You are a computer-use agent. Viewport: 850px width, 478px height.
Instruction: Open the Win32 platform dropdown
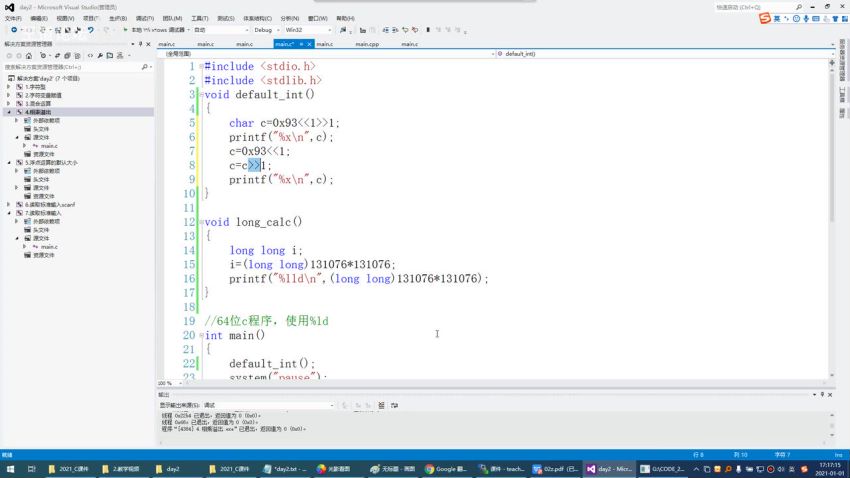point(300,30)
